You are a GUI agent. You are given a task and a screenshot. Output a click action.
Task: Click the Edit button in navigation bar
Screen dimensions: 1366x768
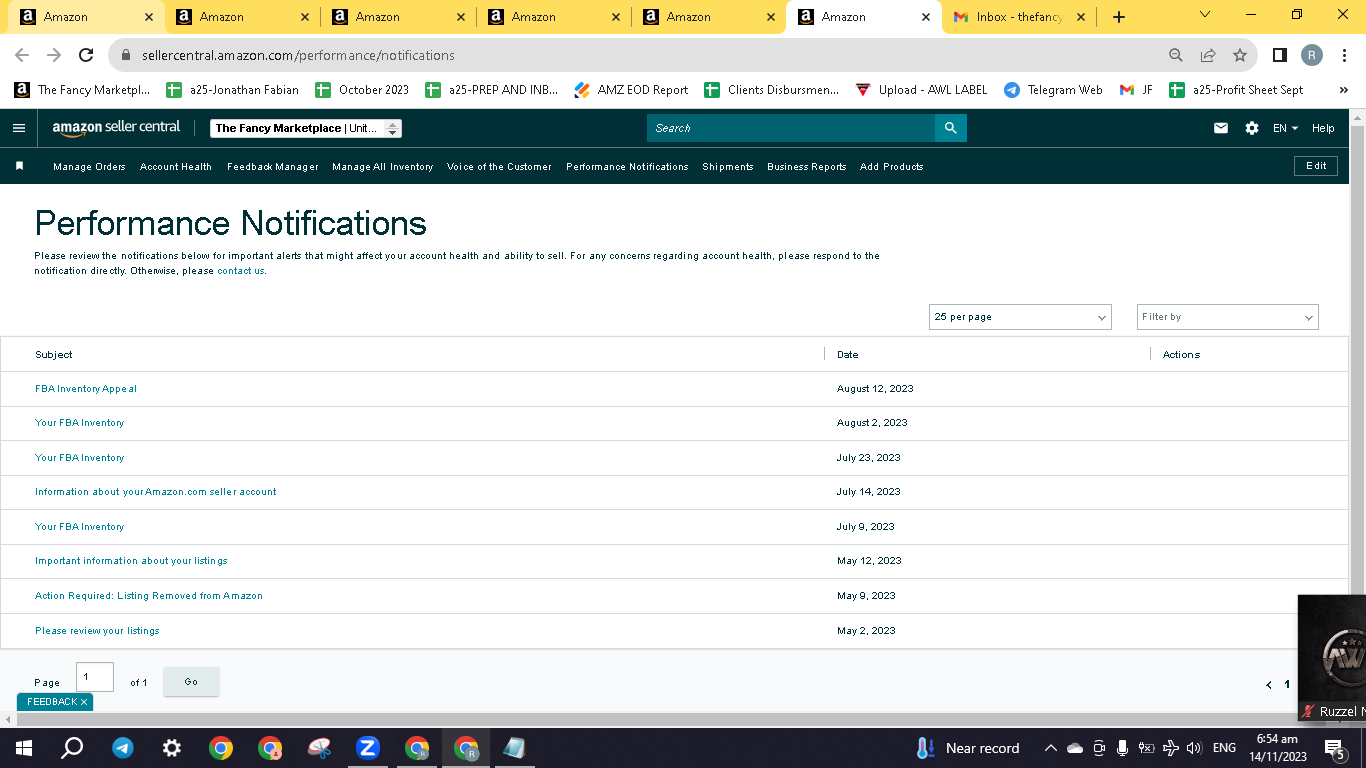1316,166
